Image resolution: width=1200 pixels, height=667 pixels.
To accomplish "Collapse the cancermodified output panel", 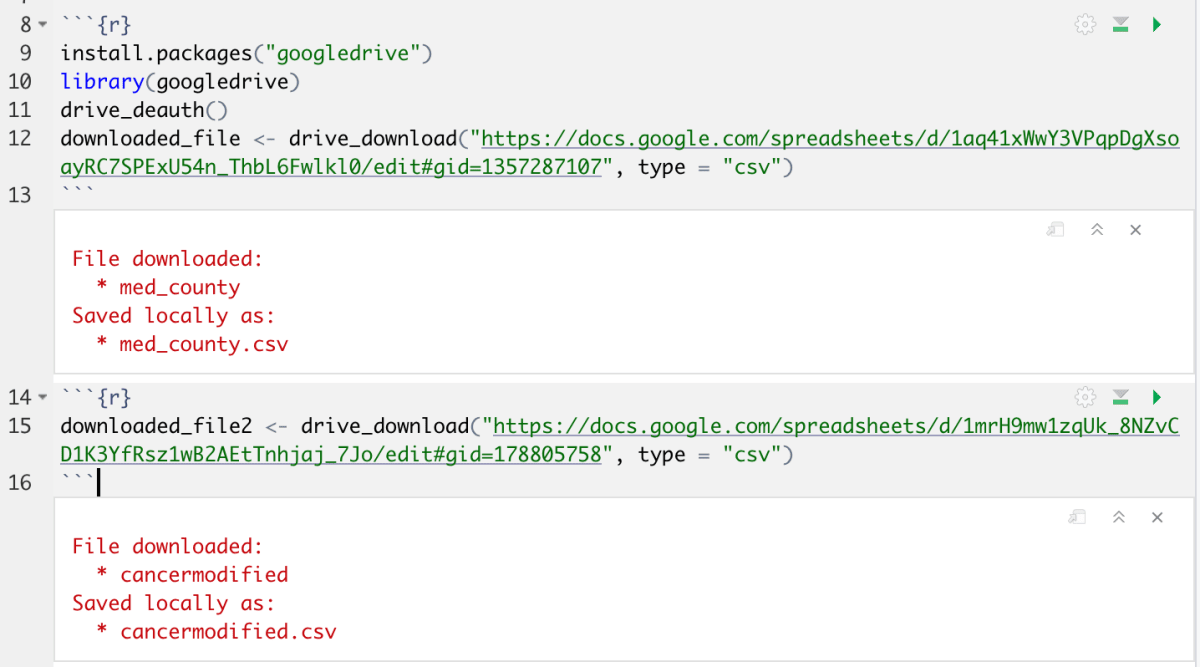I will click(1119, 517).
